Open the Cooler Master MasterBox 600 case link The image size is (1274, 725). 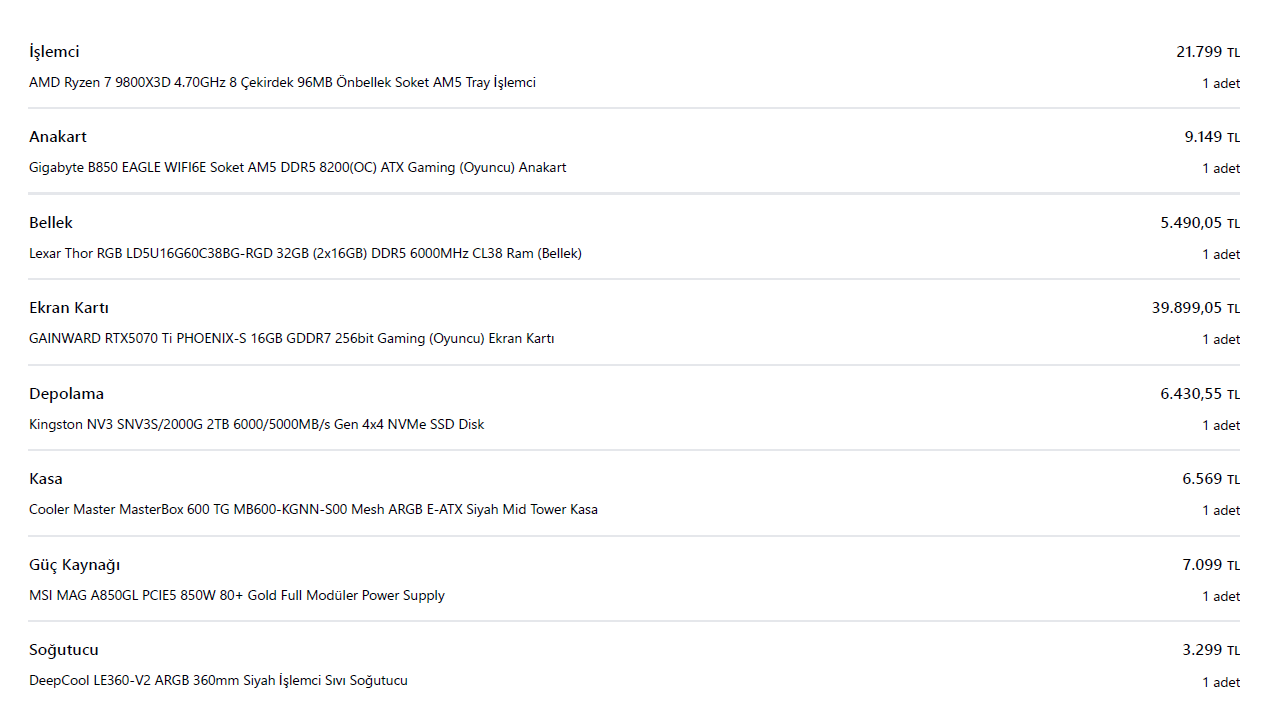tap(313, 510)
